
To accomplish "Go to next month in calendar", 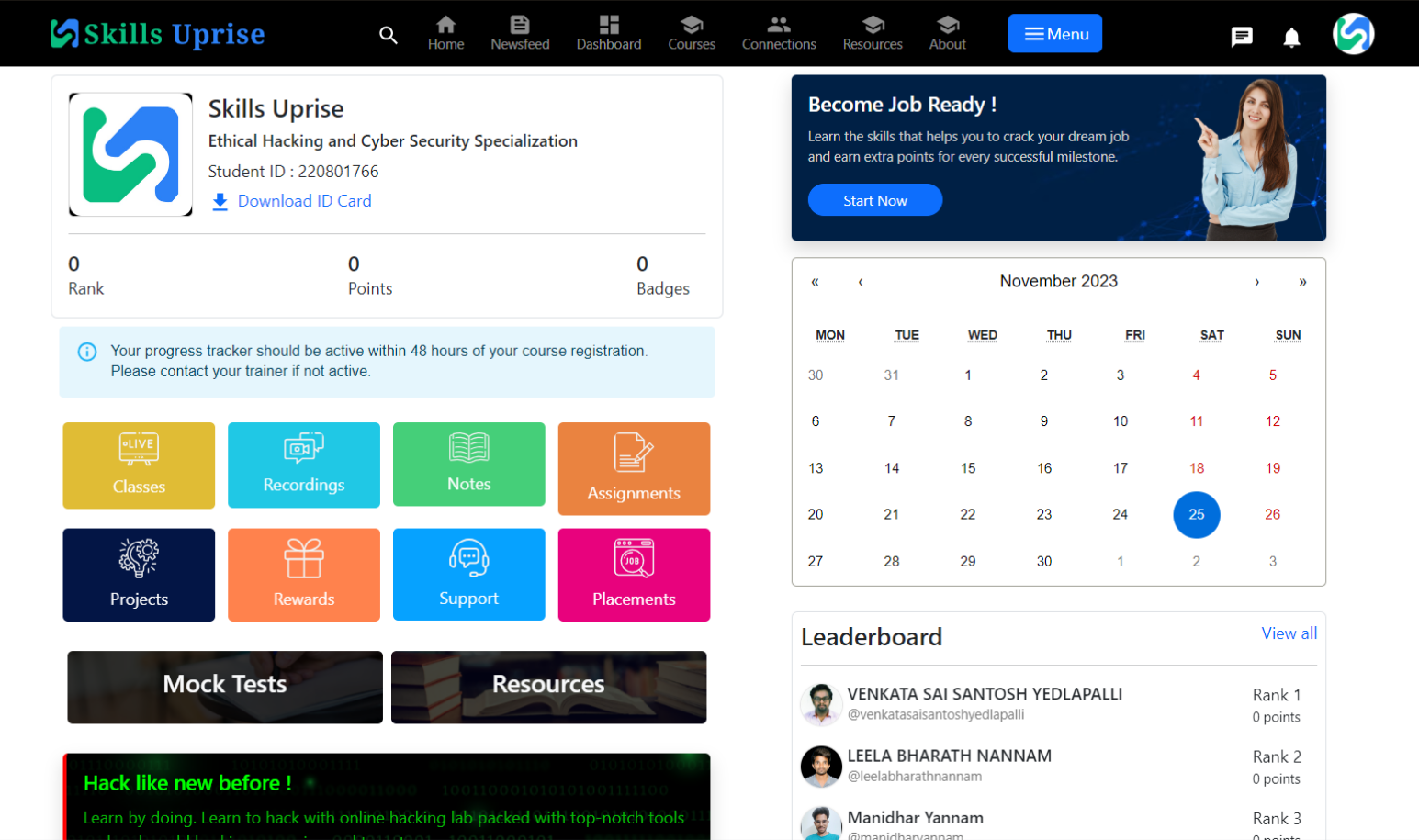I will [x=1256, y=282].
